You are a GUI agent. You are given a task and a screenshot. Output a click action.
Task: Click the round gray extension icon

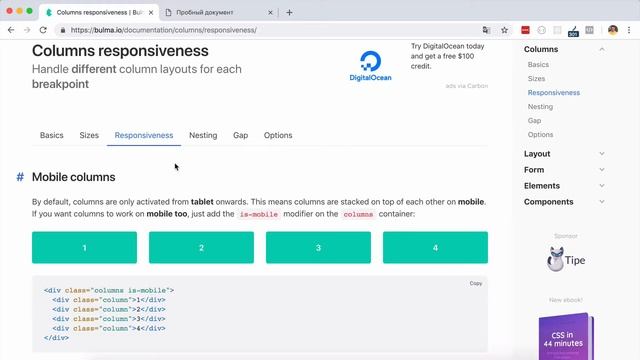(x=542, y=30)
